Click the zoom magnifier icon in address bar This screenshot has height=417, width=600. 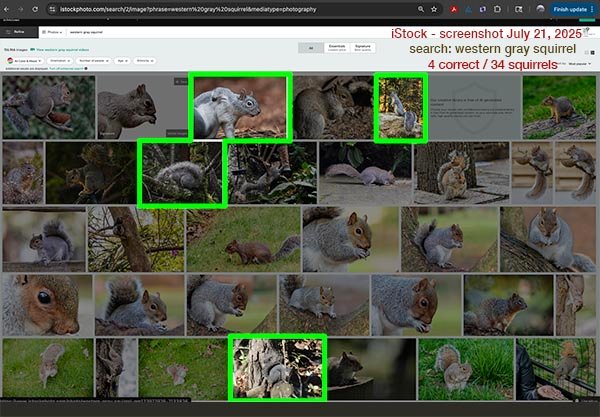coord(421,9)
